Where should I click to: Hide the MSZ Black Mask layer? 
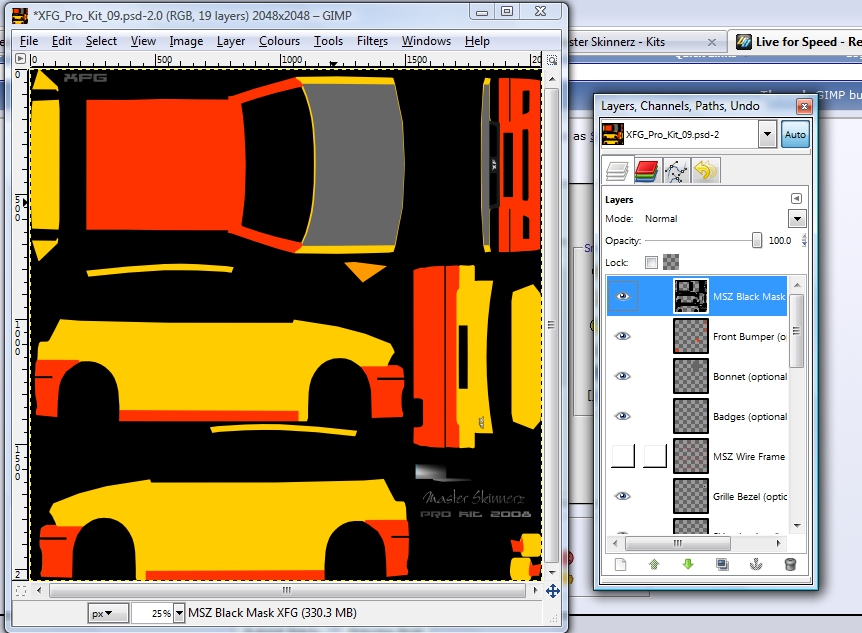click(622, 296)
